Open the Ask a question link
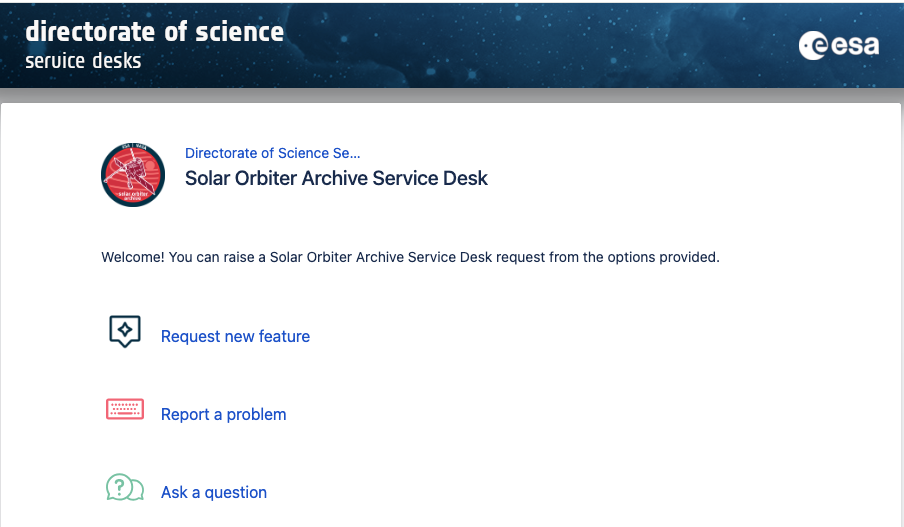The height and width of the screenshot is (527, 904). pyautogui.click(x=213, y=492)
